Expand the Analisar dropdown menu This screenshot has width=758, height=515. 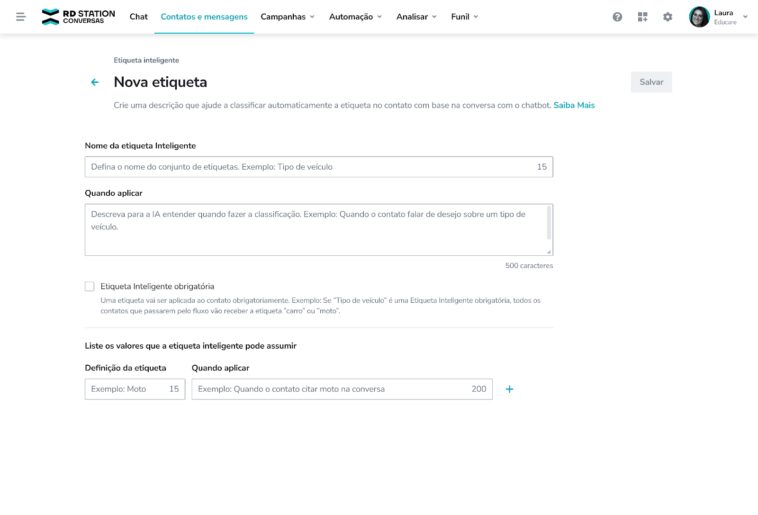coord(416,17)
